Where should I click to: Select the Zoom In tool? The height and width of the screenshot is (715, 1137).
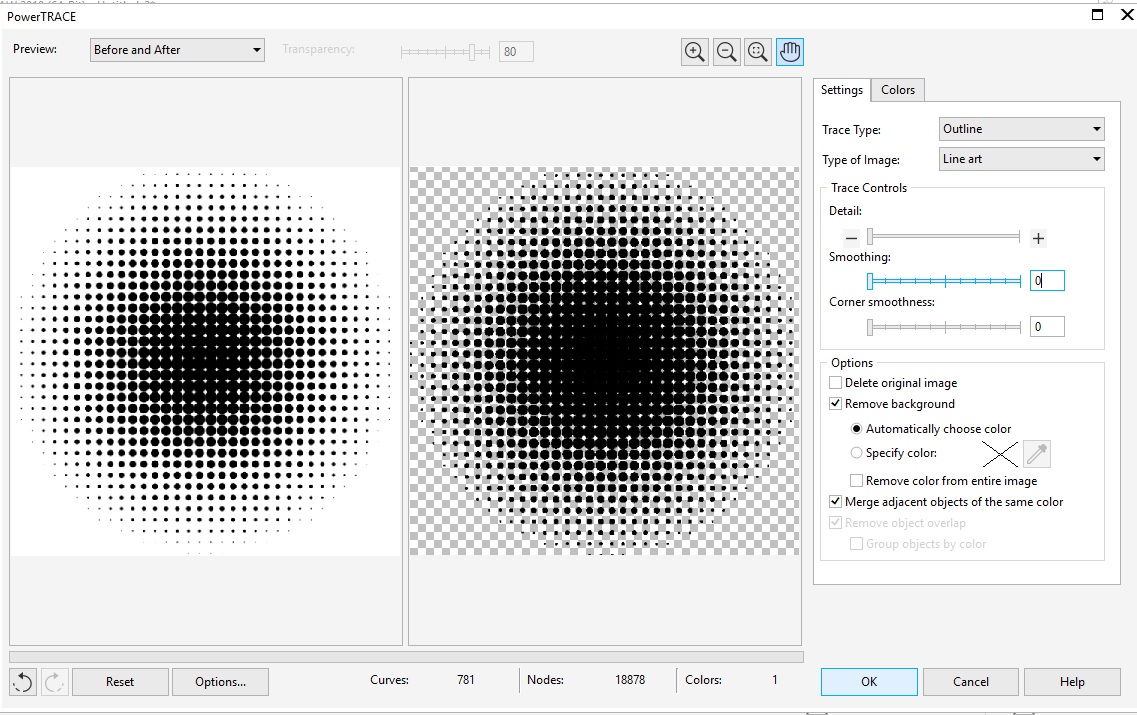click(x=695, y=51)
